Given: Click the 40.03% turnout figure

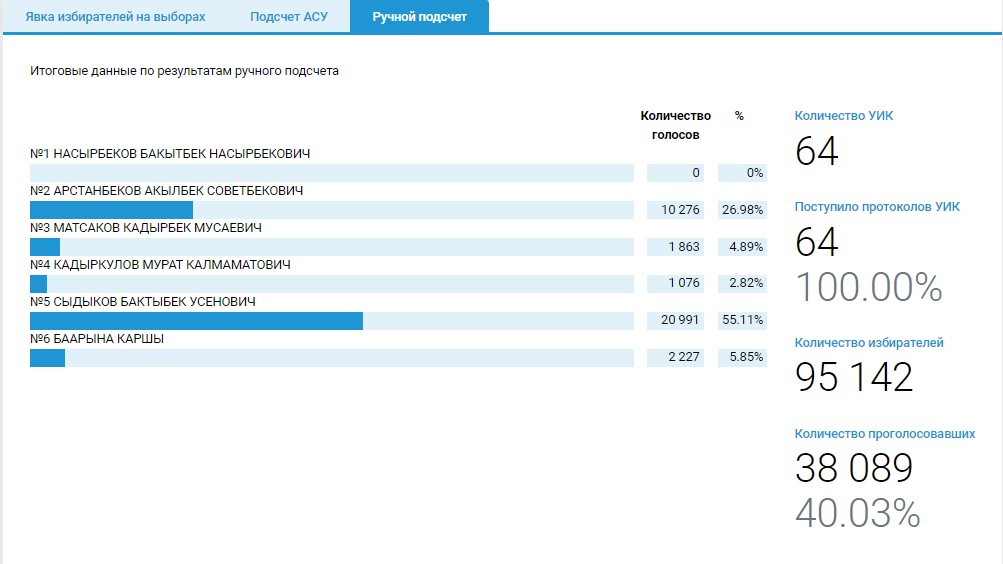Looking at the screenshot, I should 857,513.
